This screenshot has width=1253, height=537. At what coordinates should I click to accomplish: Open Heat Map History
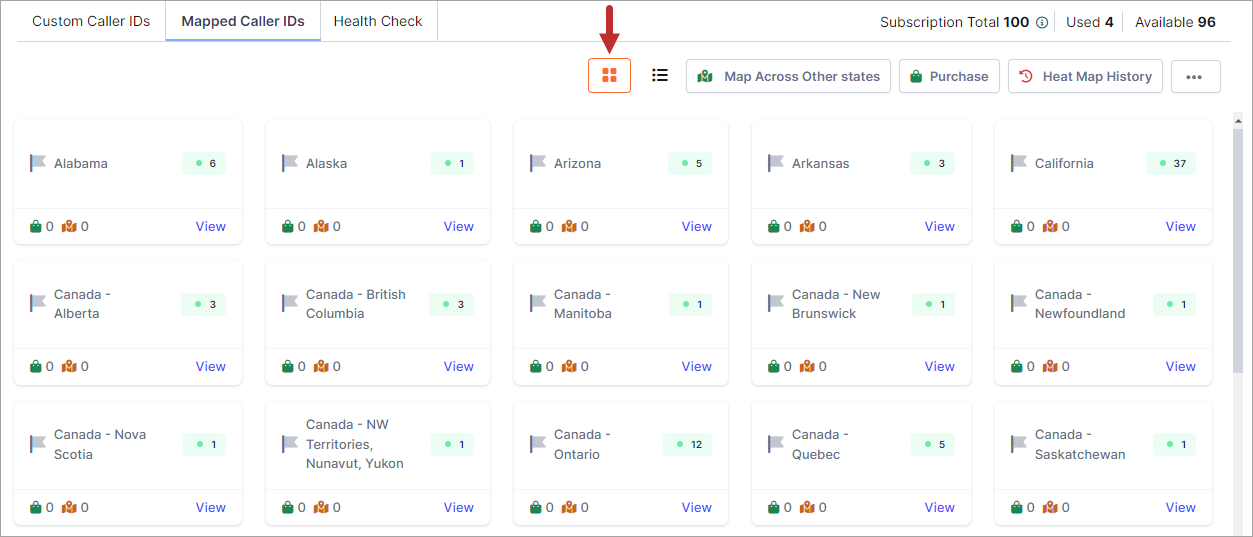[x=1085, y=76]
